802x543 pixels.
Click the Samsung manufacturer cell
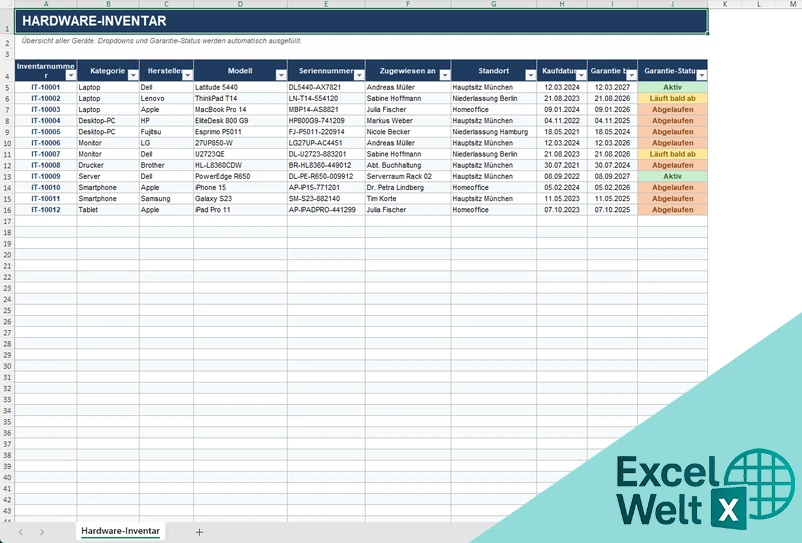[x=166, y=199]
